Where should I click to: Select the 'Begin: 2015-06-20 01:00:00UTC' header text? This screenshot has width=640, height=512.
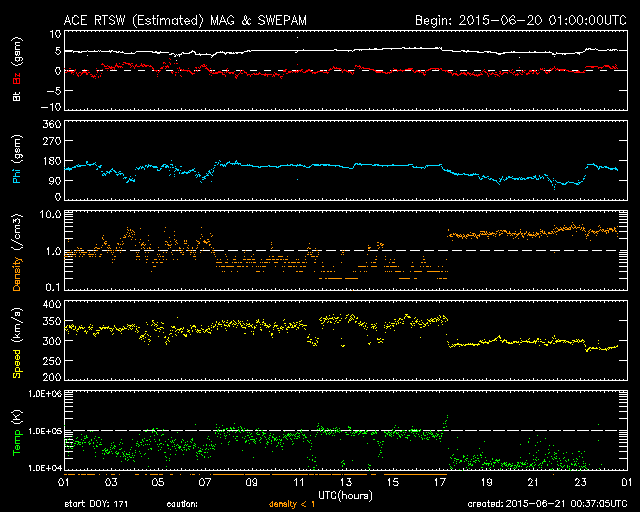click(x=520, y=20)
